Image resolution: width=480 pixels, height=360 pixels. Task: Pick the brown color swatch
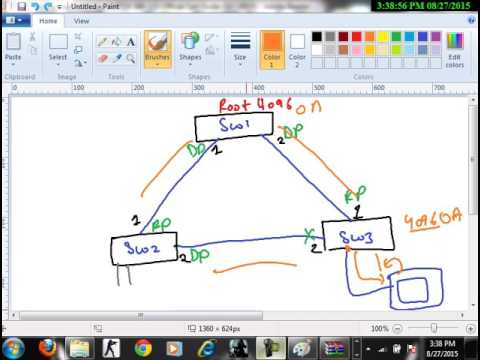coord(343,50)
